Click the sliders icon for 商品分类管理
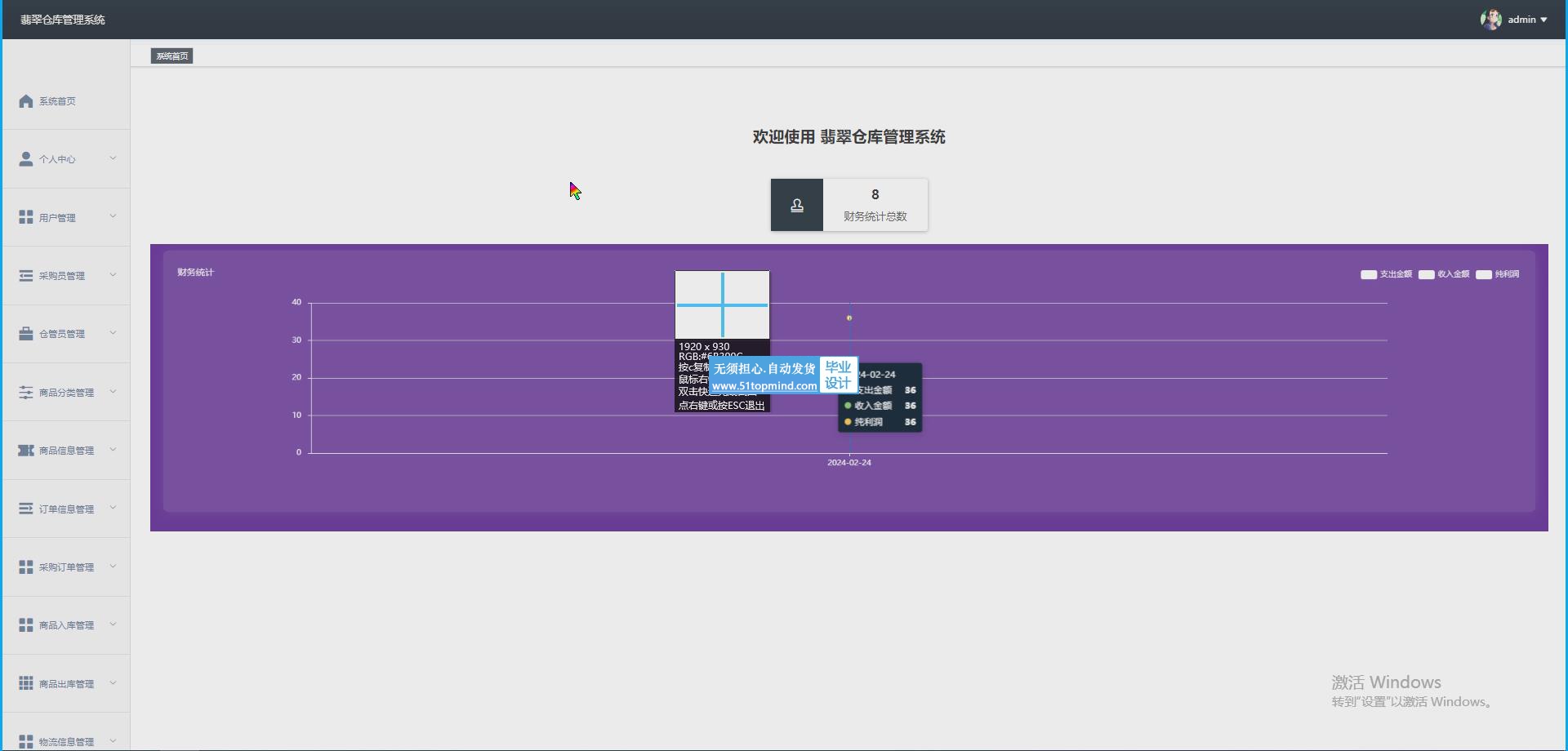The image size is (1568, 751). point(26,393)
